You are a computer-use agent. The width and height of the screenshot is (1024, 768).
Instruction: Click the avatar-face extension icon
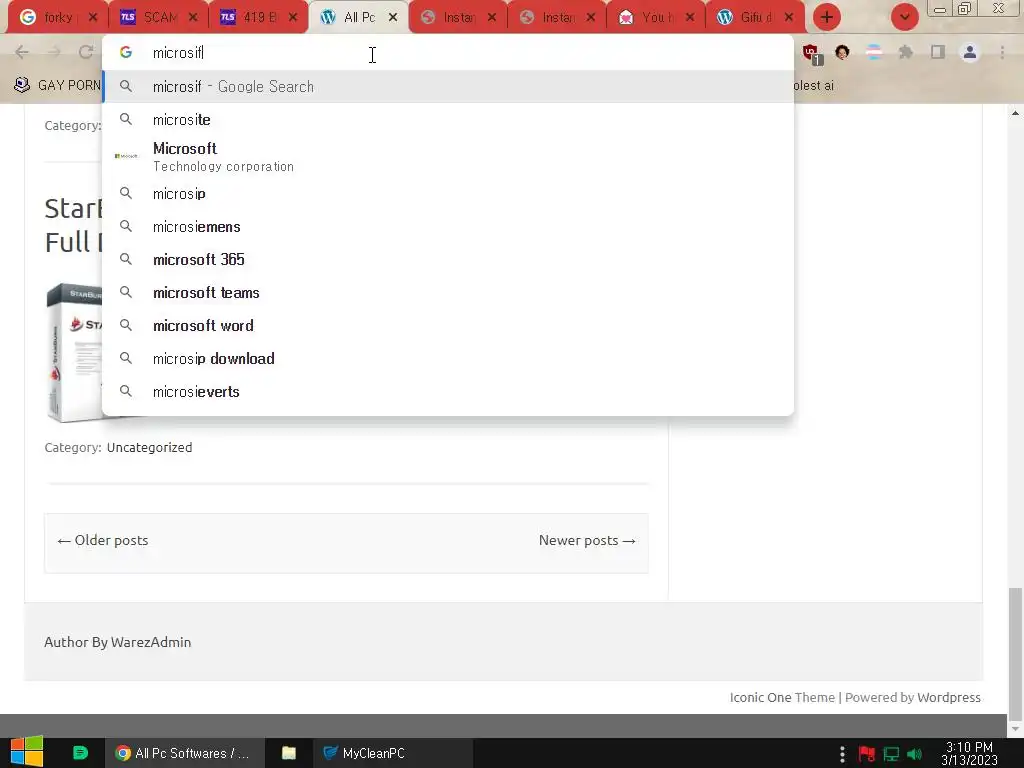[842, 52]
